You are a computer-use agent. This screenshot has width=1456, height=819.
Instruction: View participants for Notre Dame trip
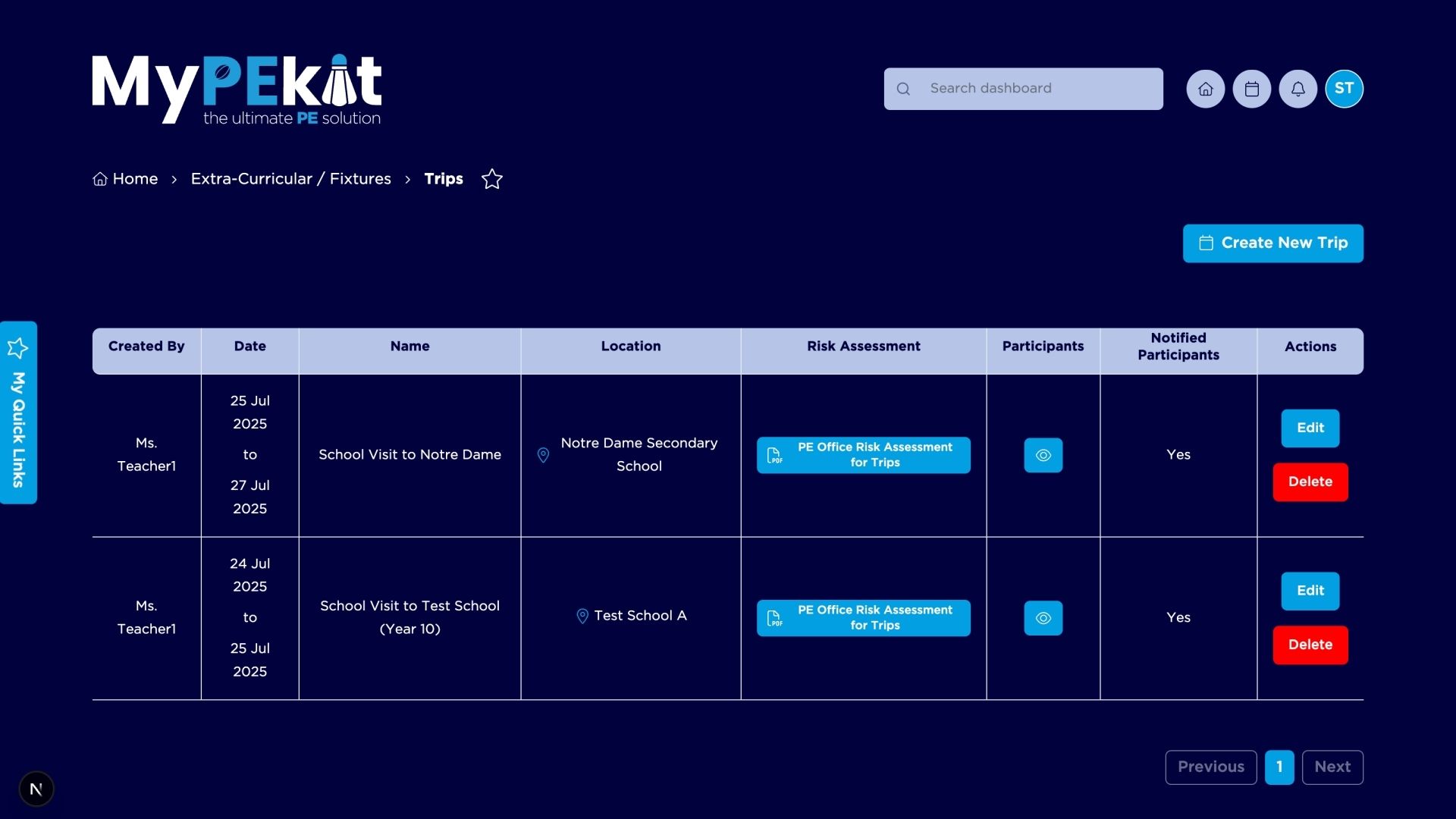[1043, 455]
